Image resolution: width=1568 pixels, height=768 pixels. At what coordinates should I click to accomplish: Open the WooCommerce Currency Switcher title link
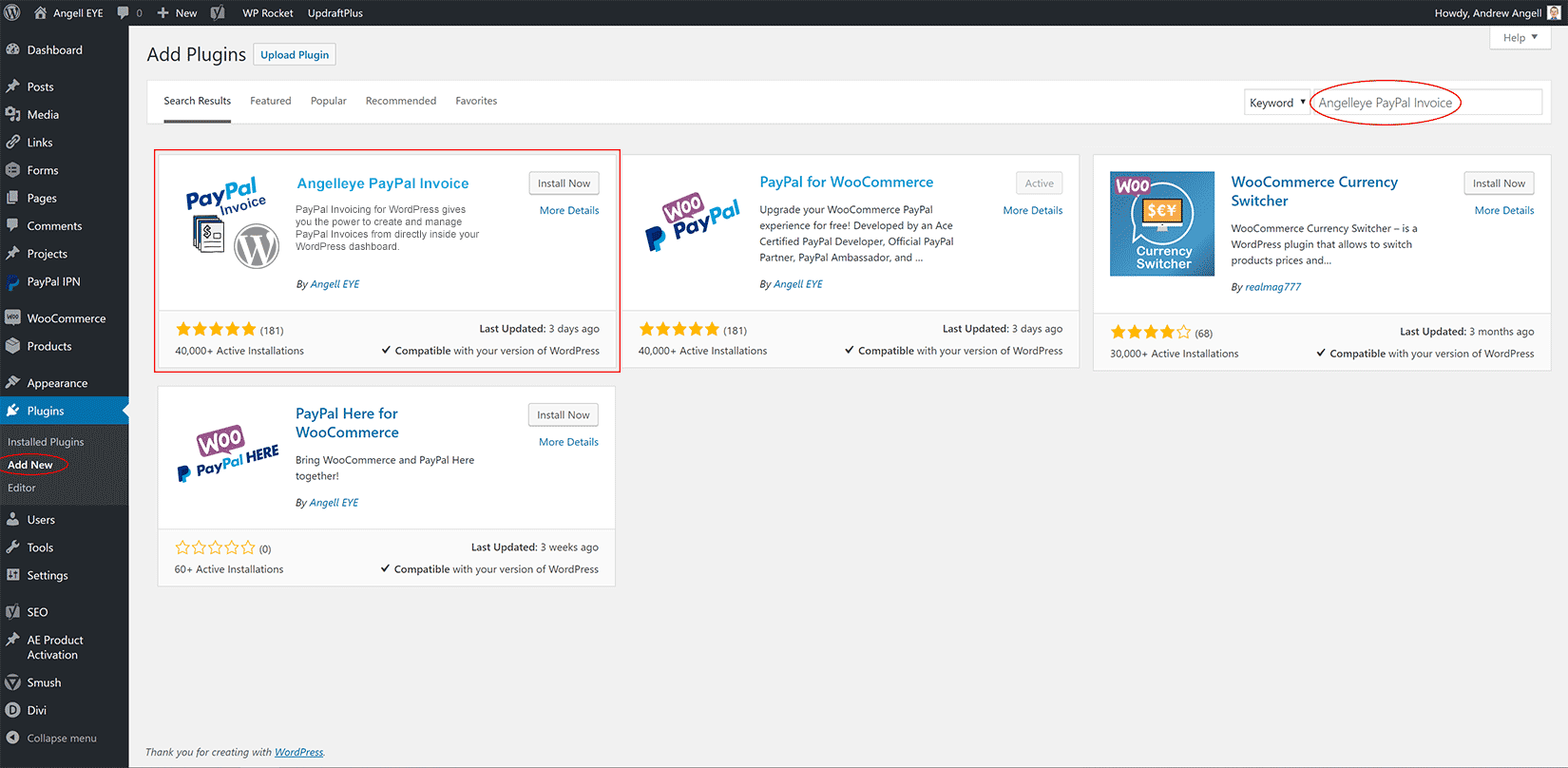pyautogui.click(x=1314, y=191)
